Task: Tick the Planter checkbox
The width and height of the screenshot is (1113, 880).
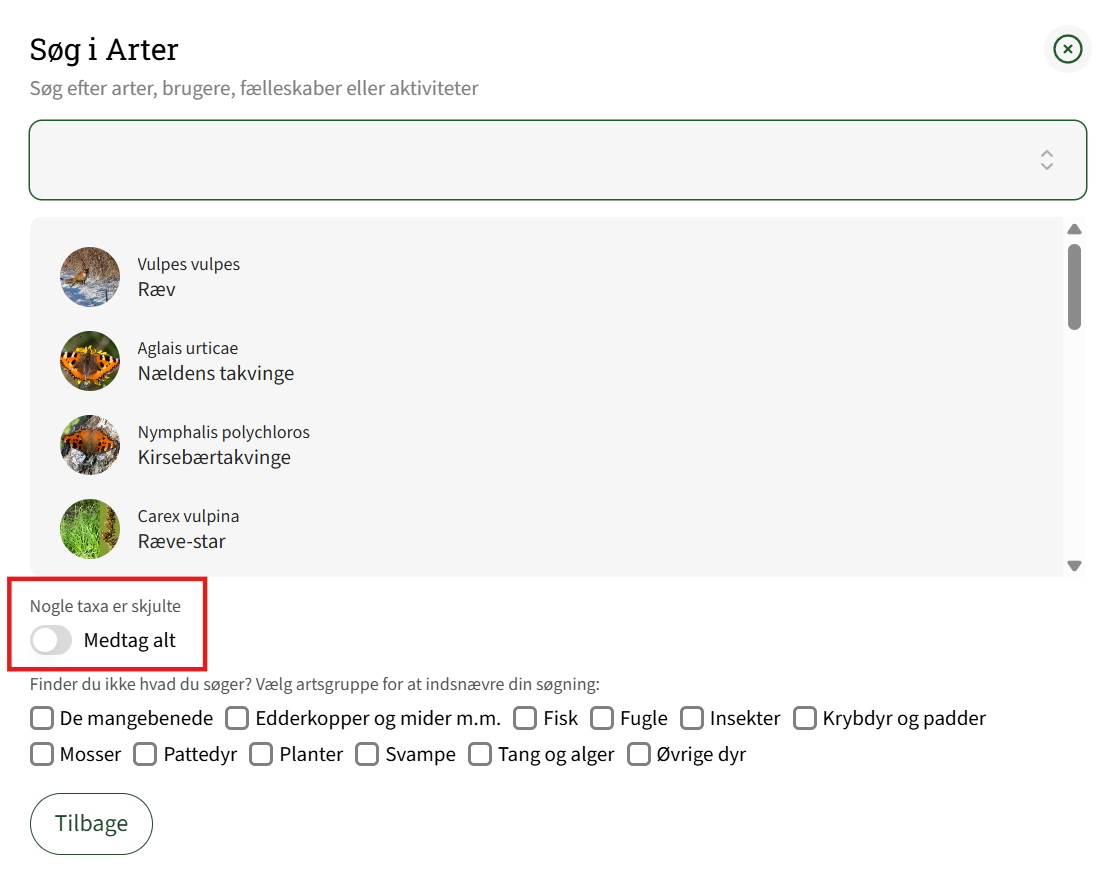Action: (x=261, y=754)
